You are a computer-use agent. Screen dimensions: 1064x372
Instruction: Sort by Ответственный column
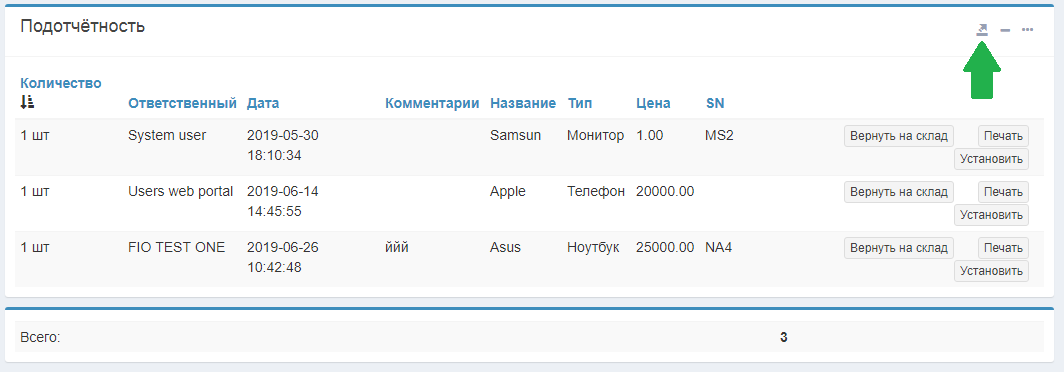point(183,103)
